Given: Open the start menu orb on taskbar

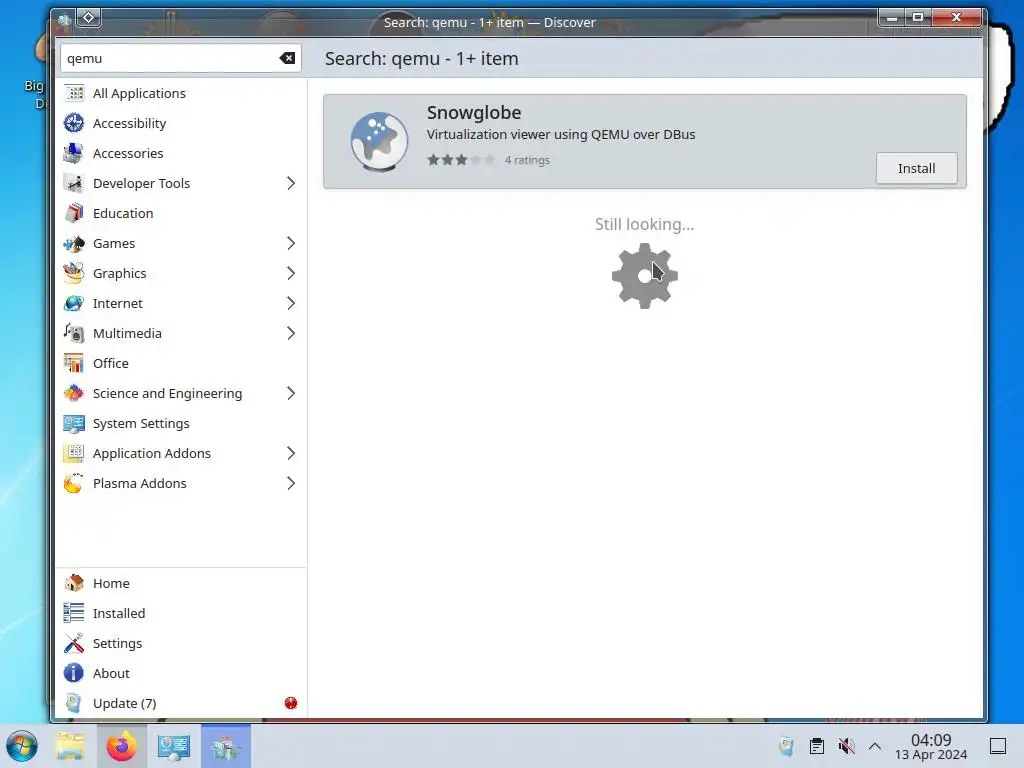Looking at the screenshot, I should click(x=22, y=746).
